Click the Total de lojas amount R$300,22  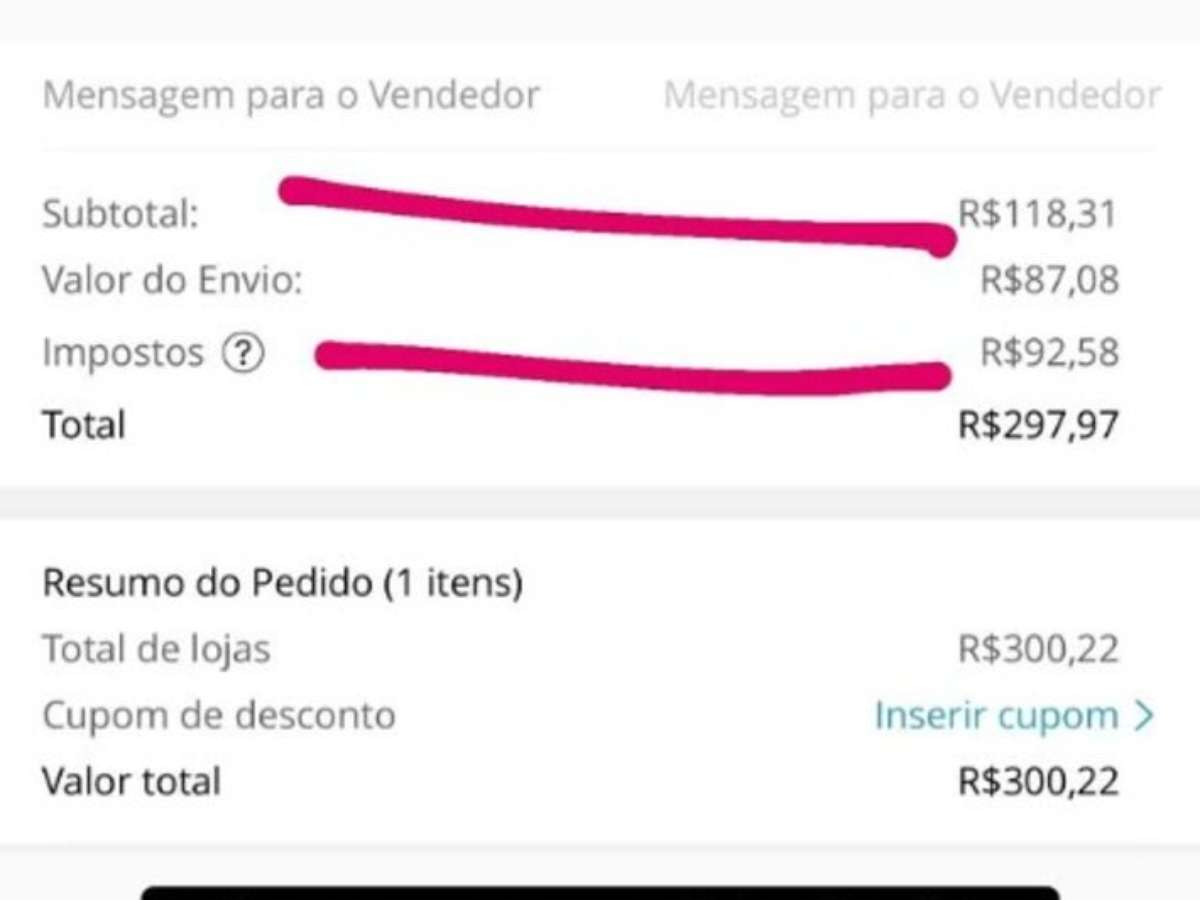(x=1038, y=650)
